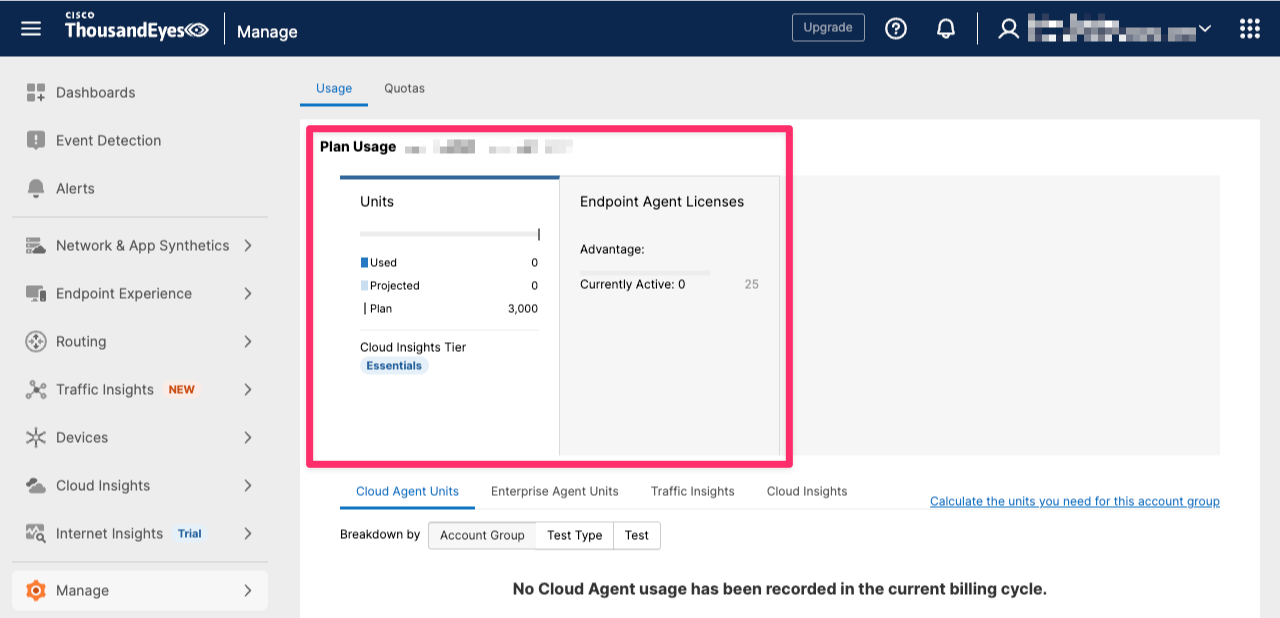Select the Traffic Insights usage tab
Screen dimensions: 1280x618
693,492
